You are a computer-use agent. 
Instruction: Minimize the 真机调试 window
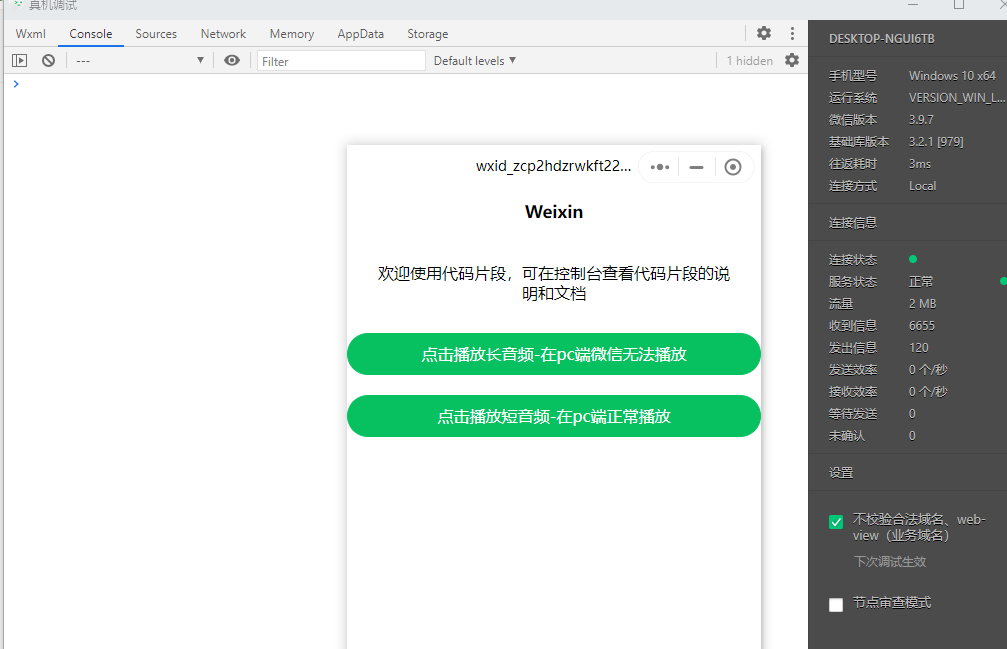913,4
